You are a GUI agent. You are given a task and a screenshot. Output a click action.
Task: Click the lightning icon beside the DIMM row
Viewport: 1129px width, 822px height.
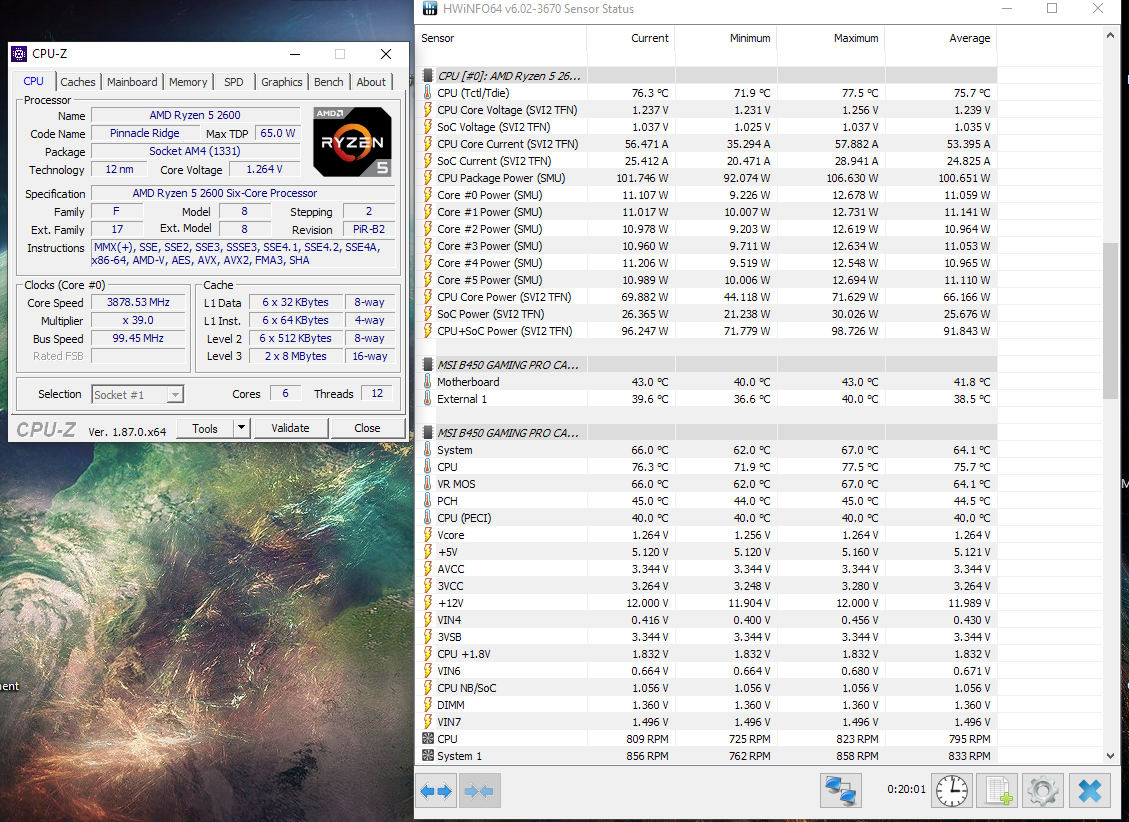click(428, 705)
